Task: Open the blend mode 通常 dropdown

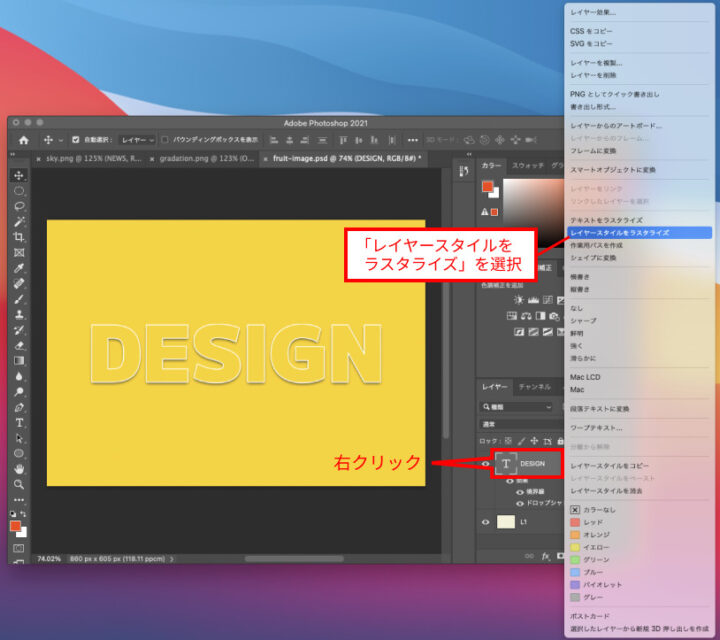Action: click(x=522, y=424)
